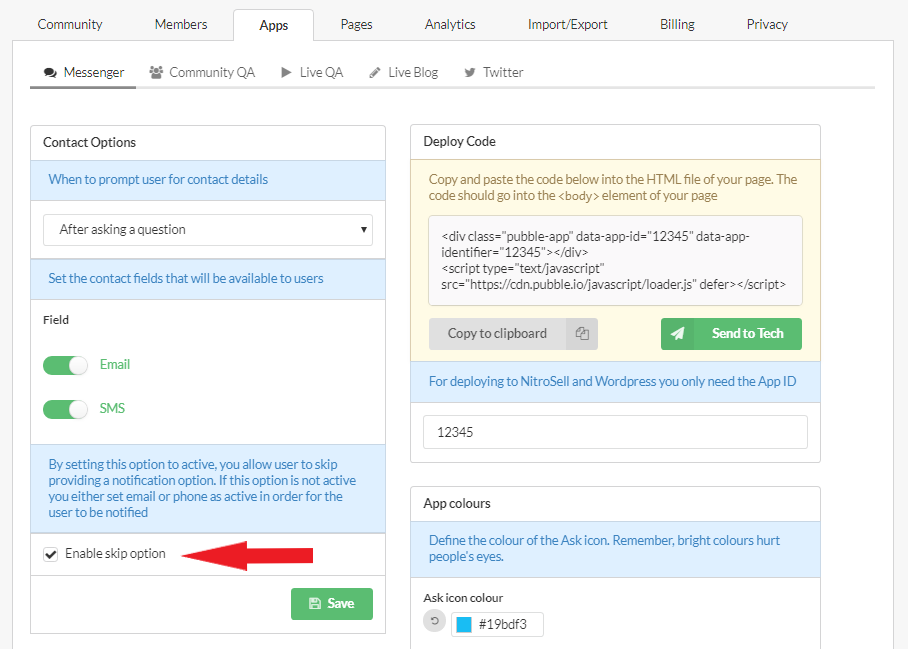Click the Live Blog pencil icon
This screenshot has width=908, height=649.
click(x=375, y=72)
